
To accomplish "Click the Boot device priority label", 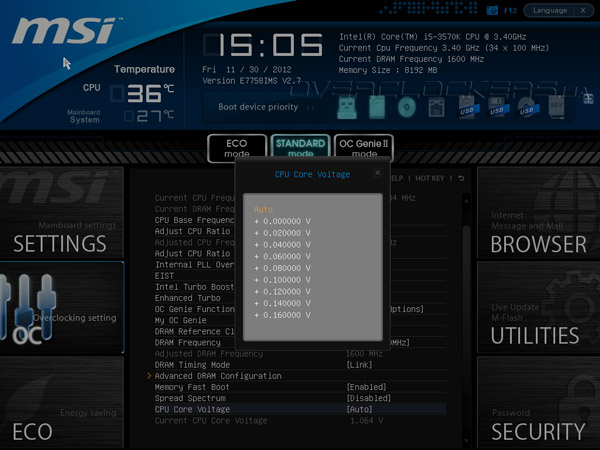I will [x=258, y=107].
